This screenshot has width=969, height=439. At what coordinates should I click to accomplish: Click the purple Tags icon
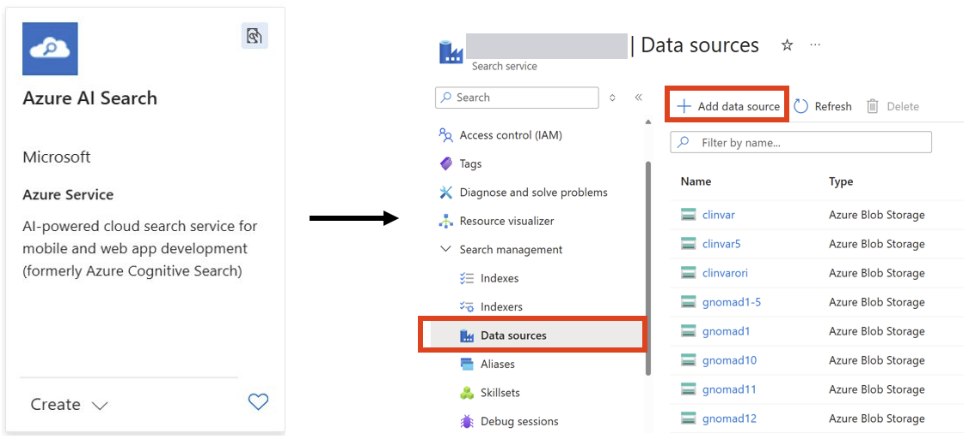(446, 164)
